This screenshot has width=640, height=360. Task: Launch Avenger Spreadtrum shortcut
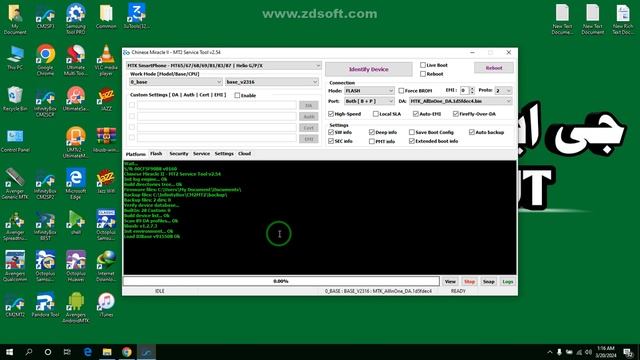pos(15,225)
